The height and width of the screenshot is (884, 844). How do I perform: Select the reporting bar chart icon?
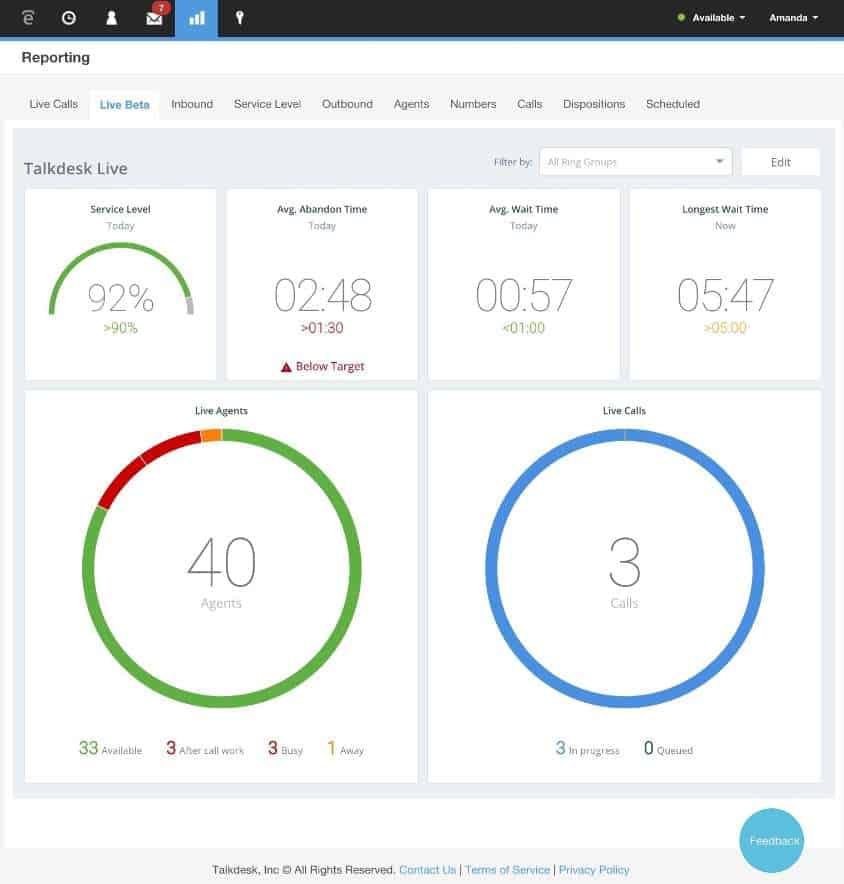[x=196, y=18]
